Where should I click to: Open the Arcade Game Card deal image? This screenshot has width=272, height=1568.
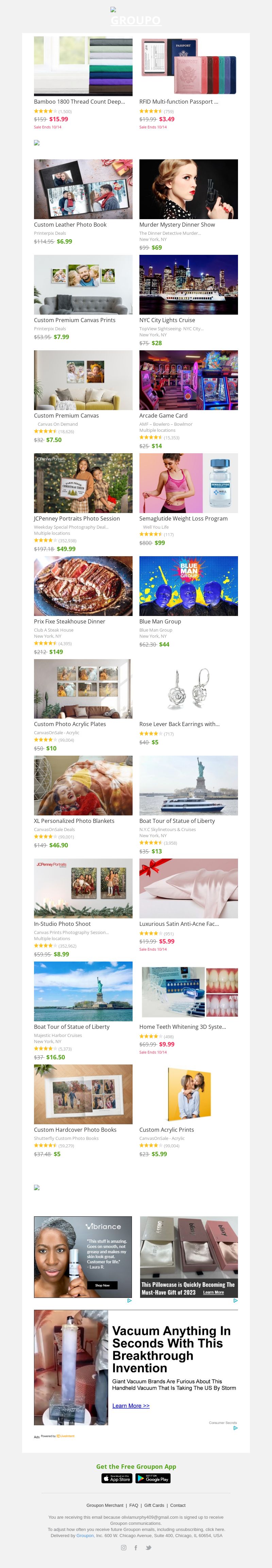[x=189, y=381]
